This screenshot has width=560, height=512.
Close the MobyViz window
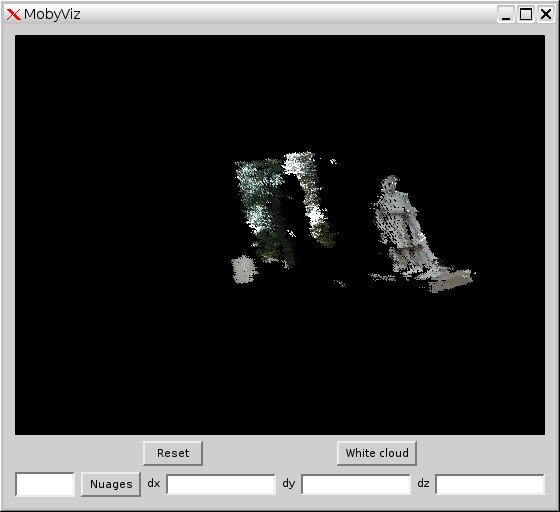(x=546, y=15)
